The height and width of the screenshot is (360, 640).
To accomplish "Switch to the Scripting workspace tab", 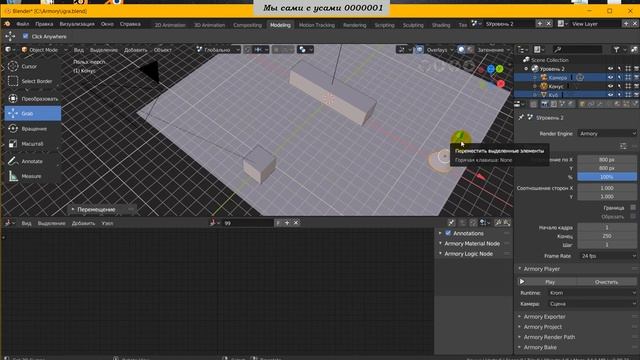I will (x=384, y=25).
